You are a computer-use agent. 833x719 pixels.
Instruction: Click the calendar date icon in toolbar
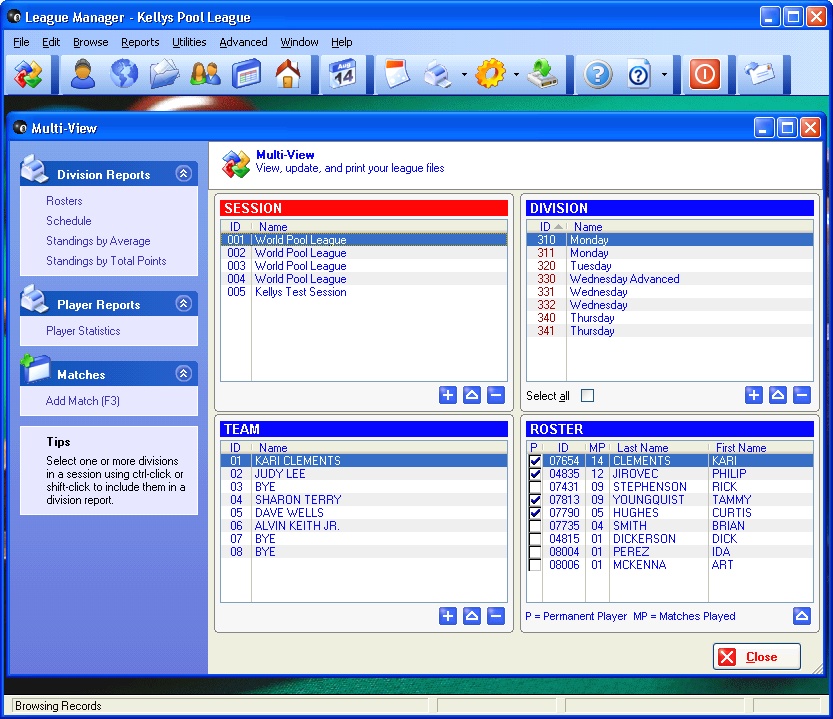[x=343, y=75]
